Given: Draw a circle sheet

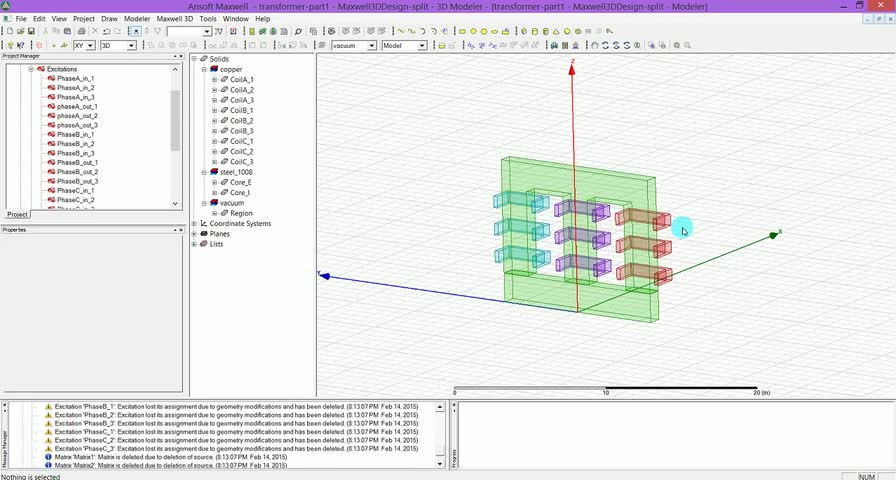Looking at the screenshot, I should pyautogui.click(x=473, y=31).
